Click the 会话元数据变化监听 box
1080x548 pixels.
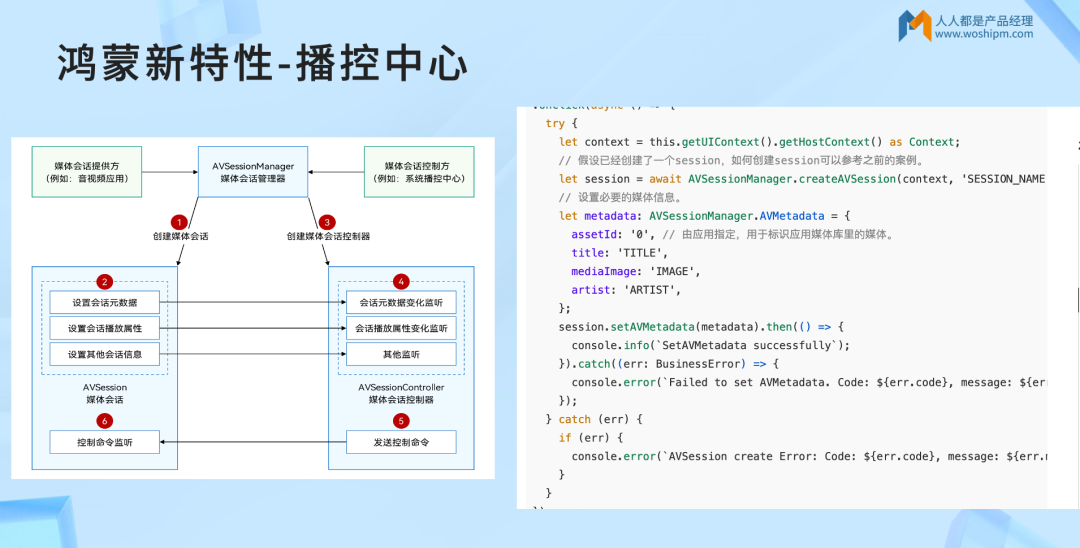tap(401, 302)
